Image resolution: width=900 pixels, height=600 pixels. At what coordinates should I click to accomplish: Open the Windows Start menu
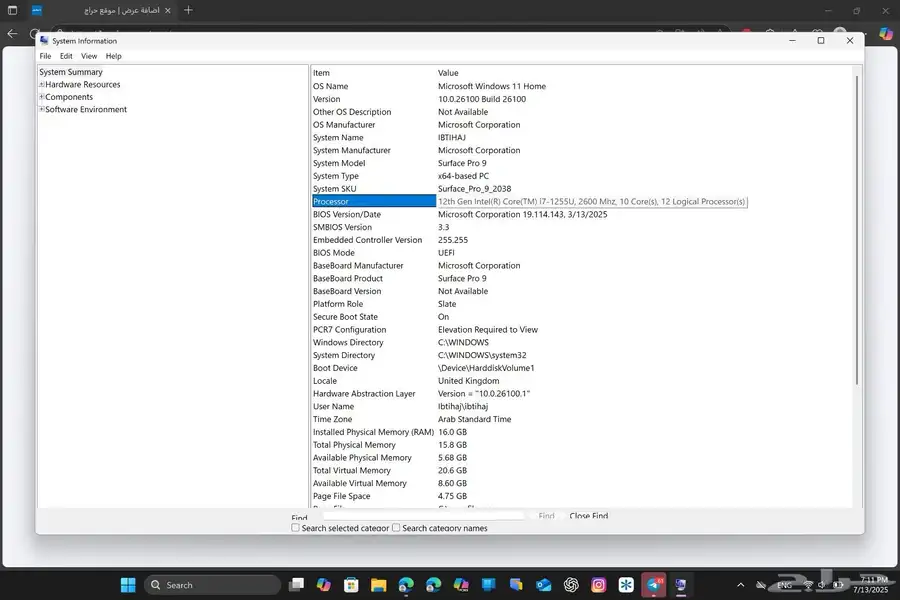pyautogui.click(x=128, y=585)
